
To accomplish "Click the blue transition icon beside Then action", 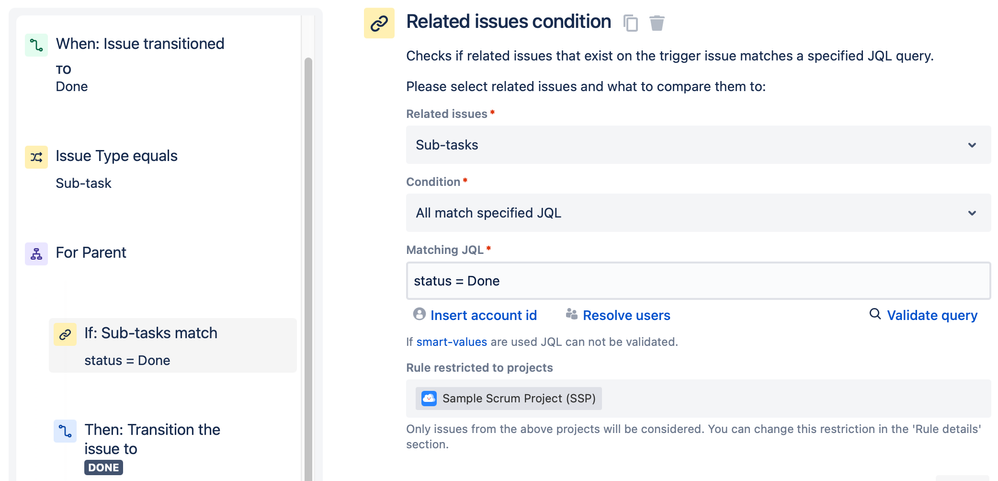I will [65, 431].
